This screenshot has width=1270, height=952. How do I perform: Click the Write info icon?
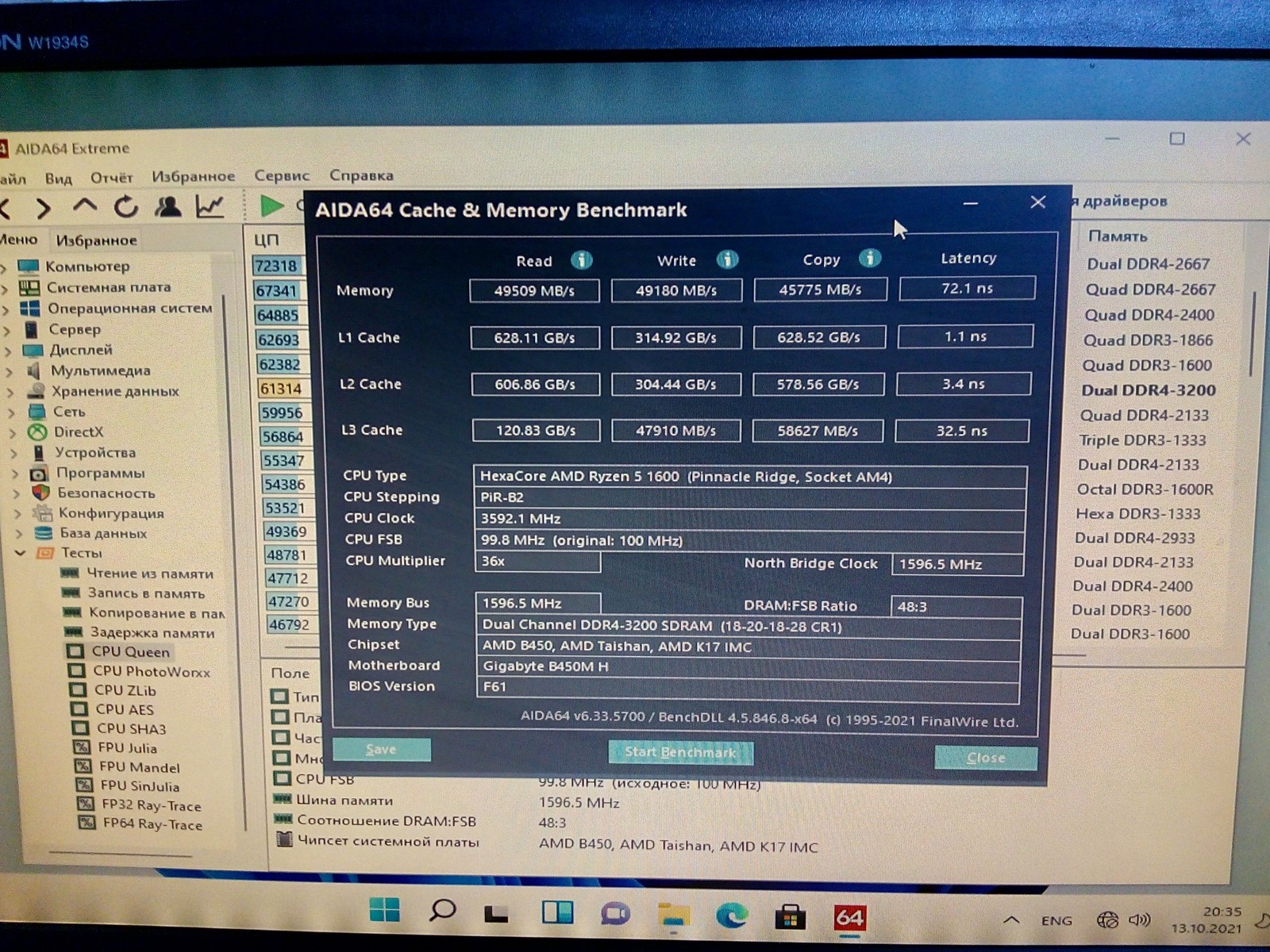[x=727, y=259]
